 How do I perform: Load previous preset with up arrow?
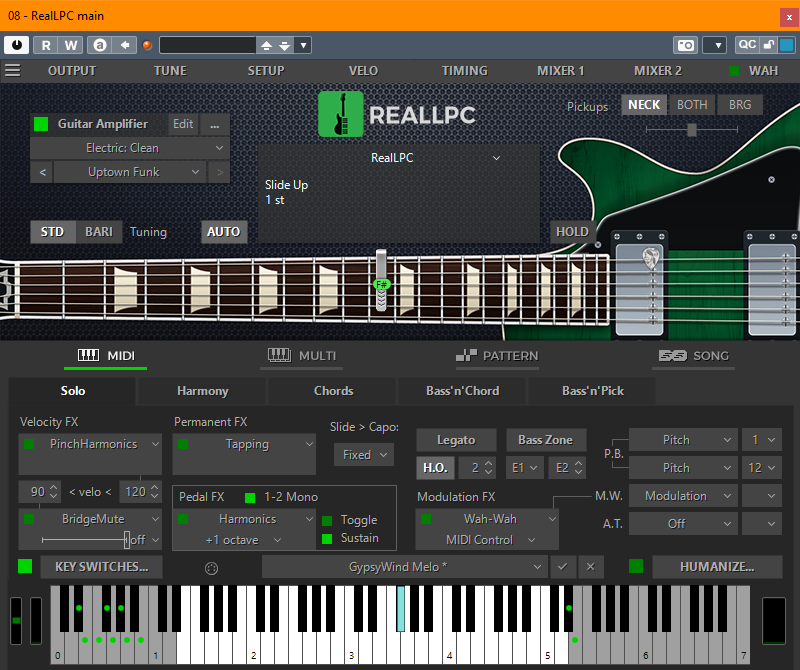[x=266, y=45]
